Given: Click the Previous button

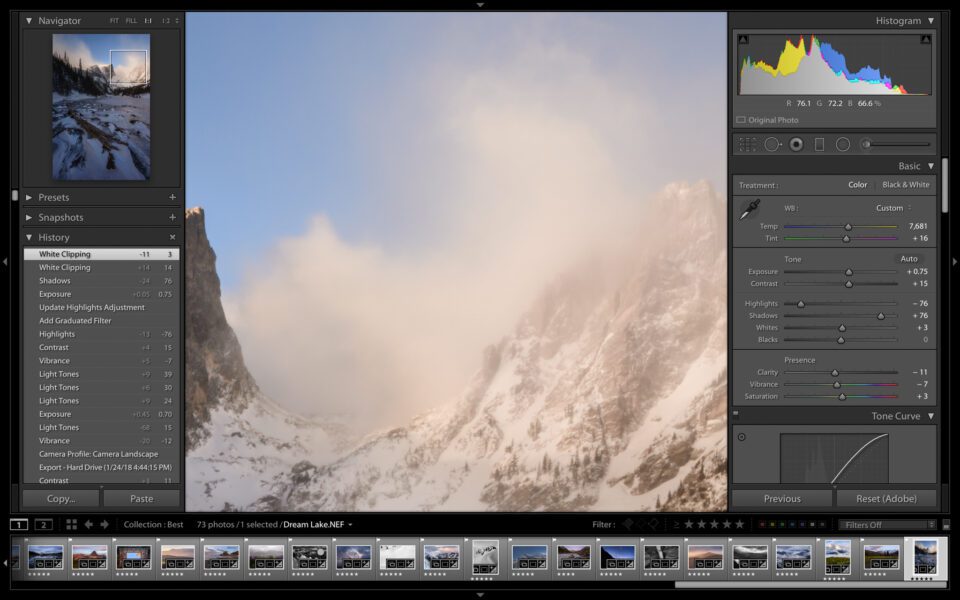Looking at the screenshot, I should 782,498.
